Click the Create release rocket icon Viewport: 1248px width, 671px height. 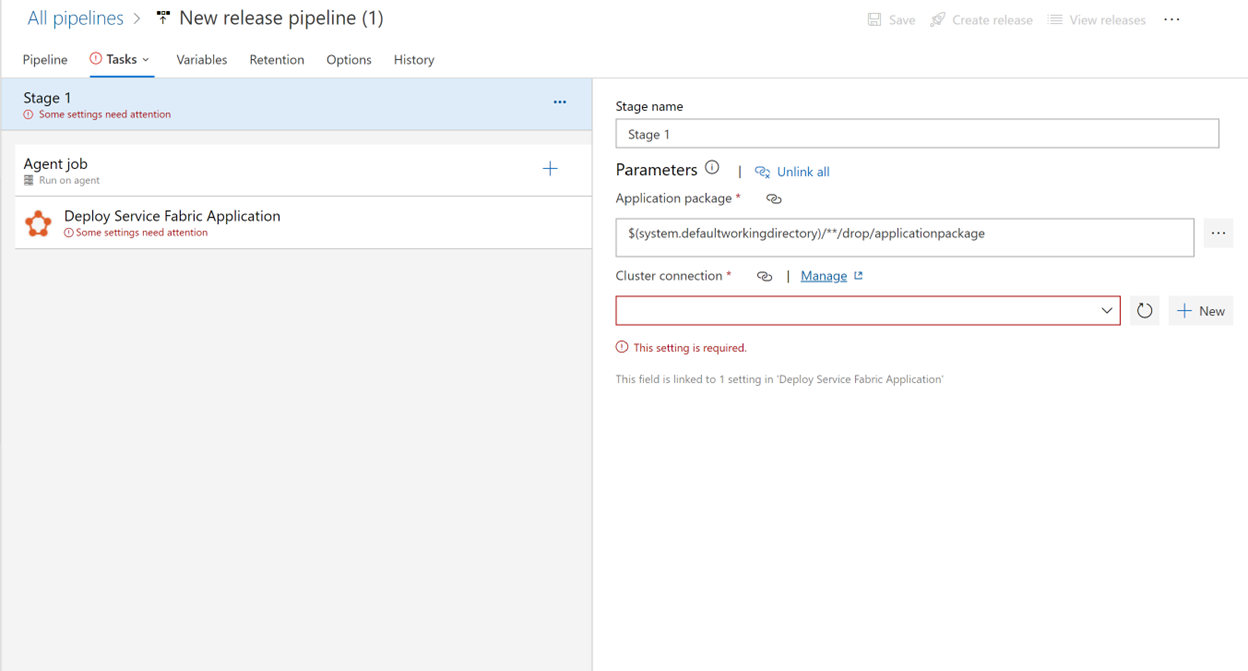point(937,20)
